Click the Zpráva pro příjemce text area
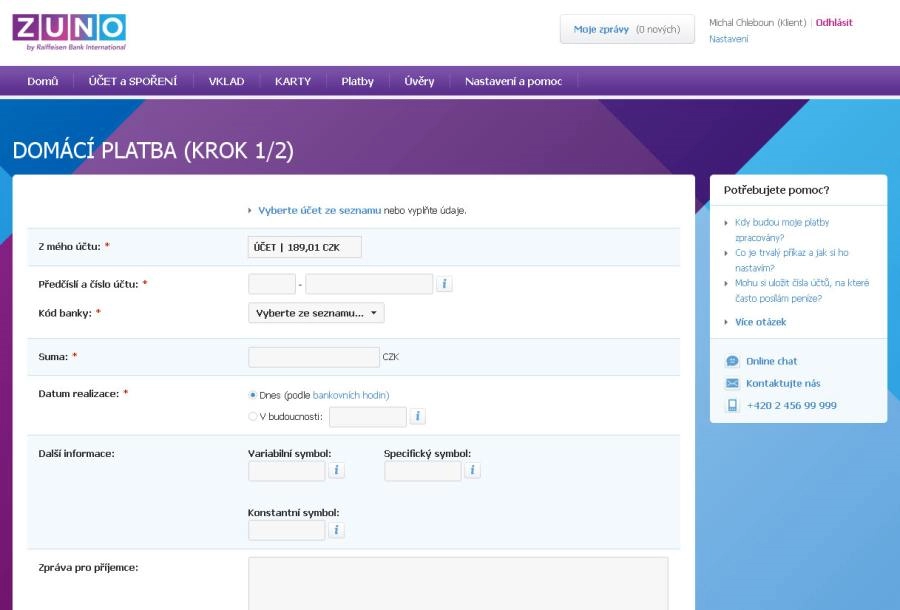 pos(458,583)
